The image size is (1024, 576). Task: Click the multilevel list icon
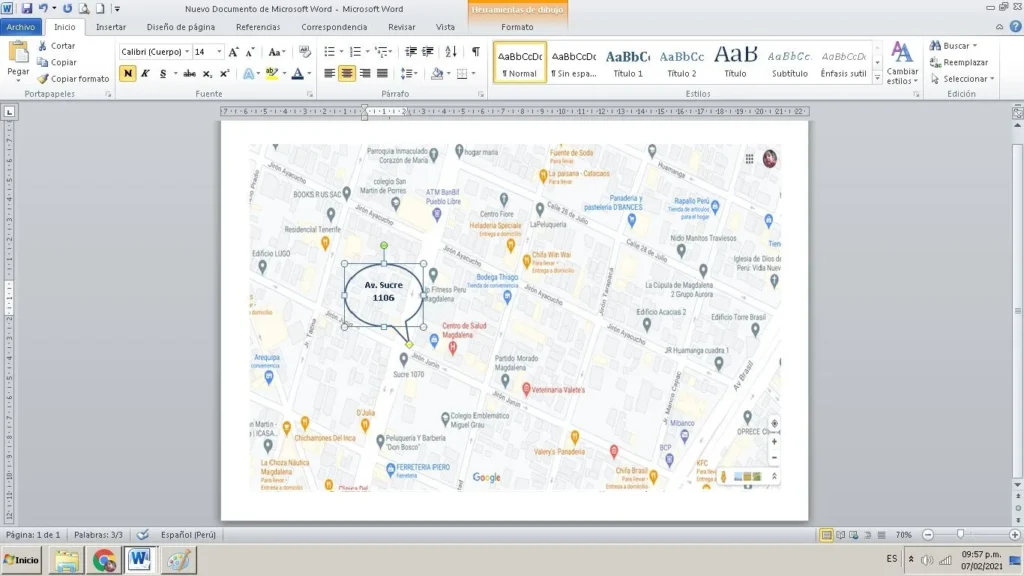[381, 52]
